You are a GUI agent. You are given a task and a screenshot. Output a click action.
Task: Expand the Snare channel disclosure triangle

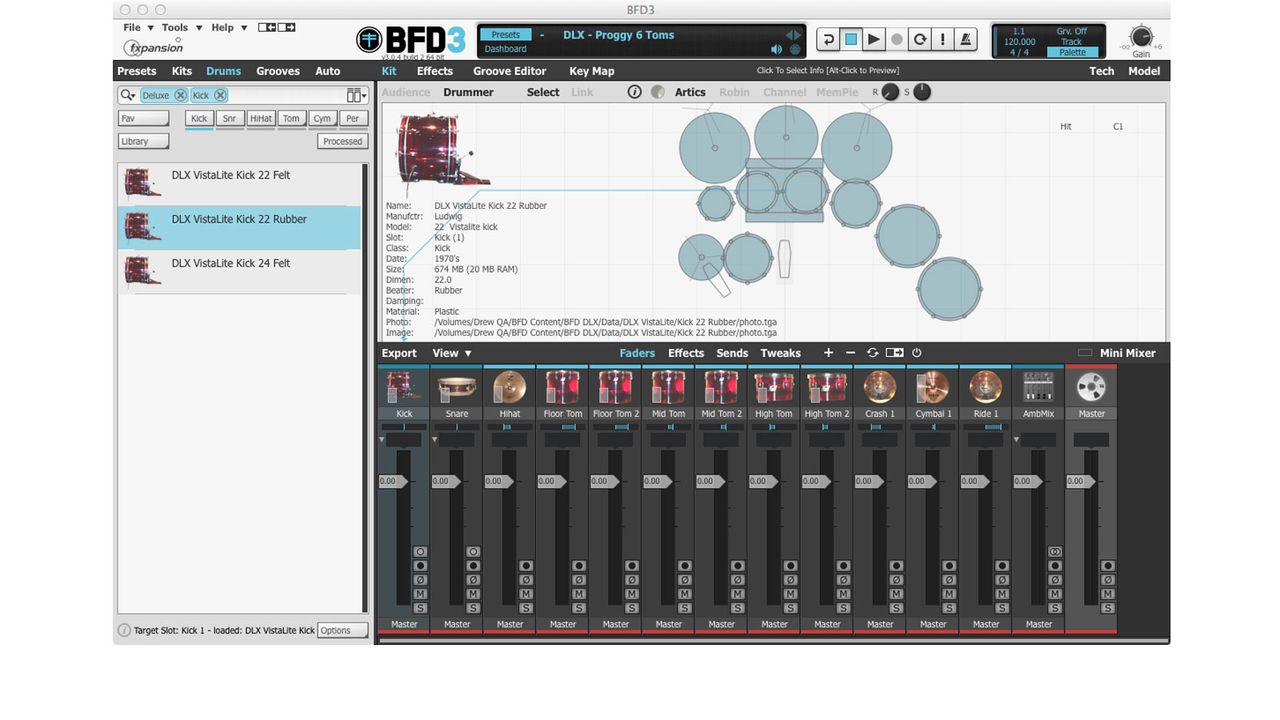(x=434, y=440)
